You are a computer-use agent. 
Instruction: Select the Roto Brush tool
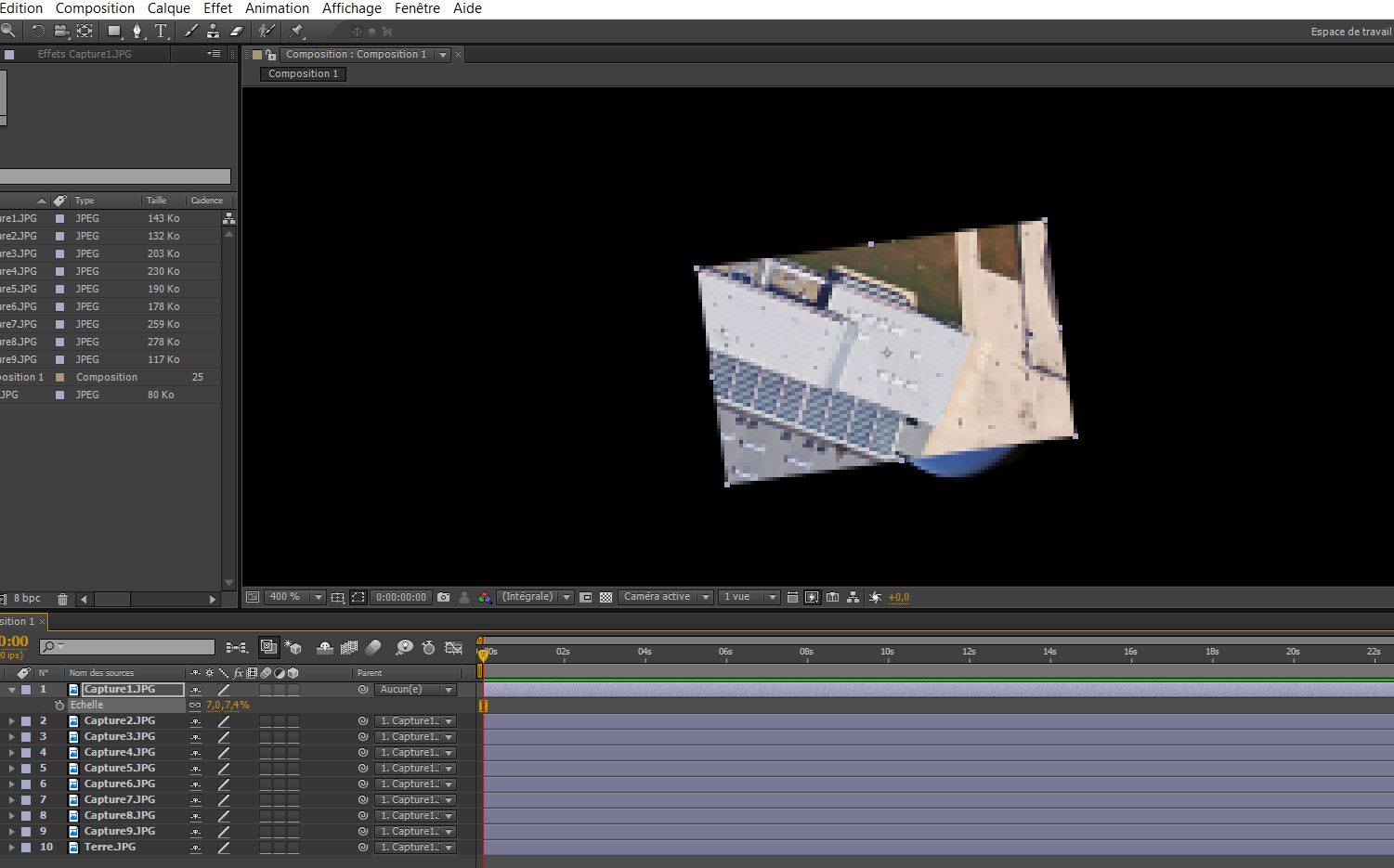point(267,31)
